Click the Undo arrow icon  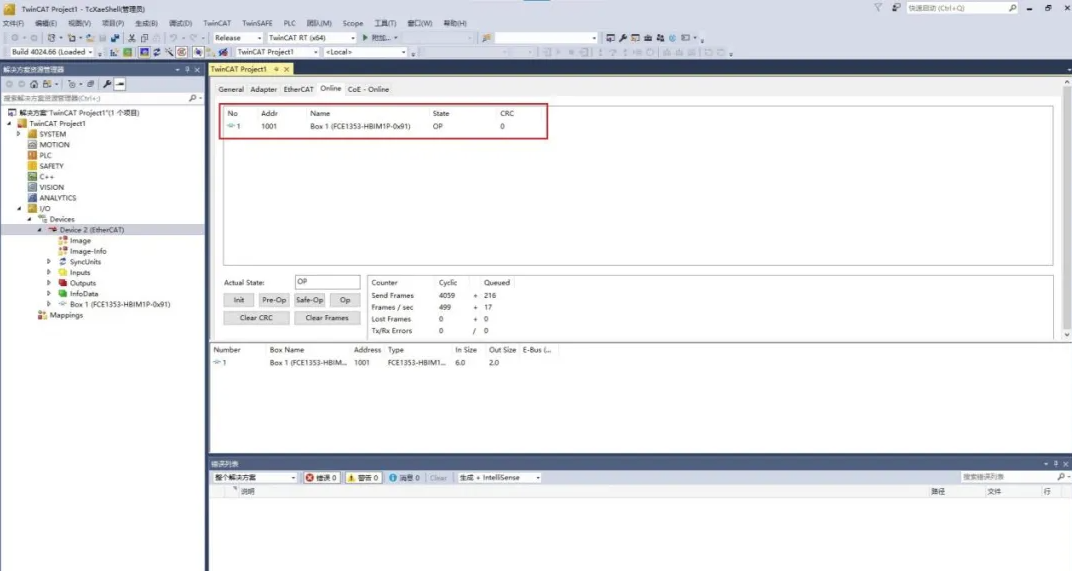173,38
